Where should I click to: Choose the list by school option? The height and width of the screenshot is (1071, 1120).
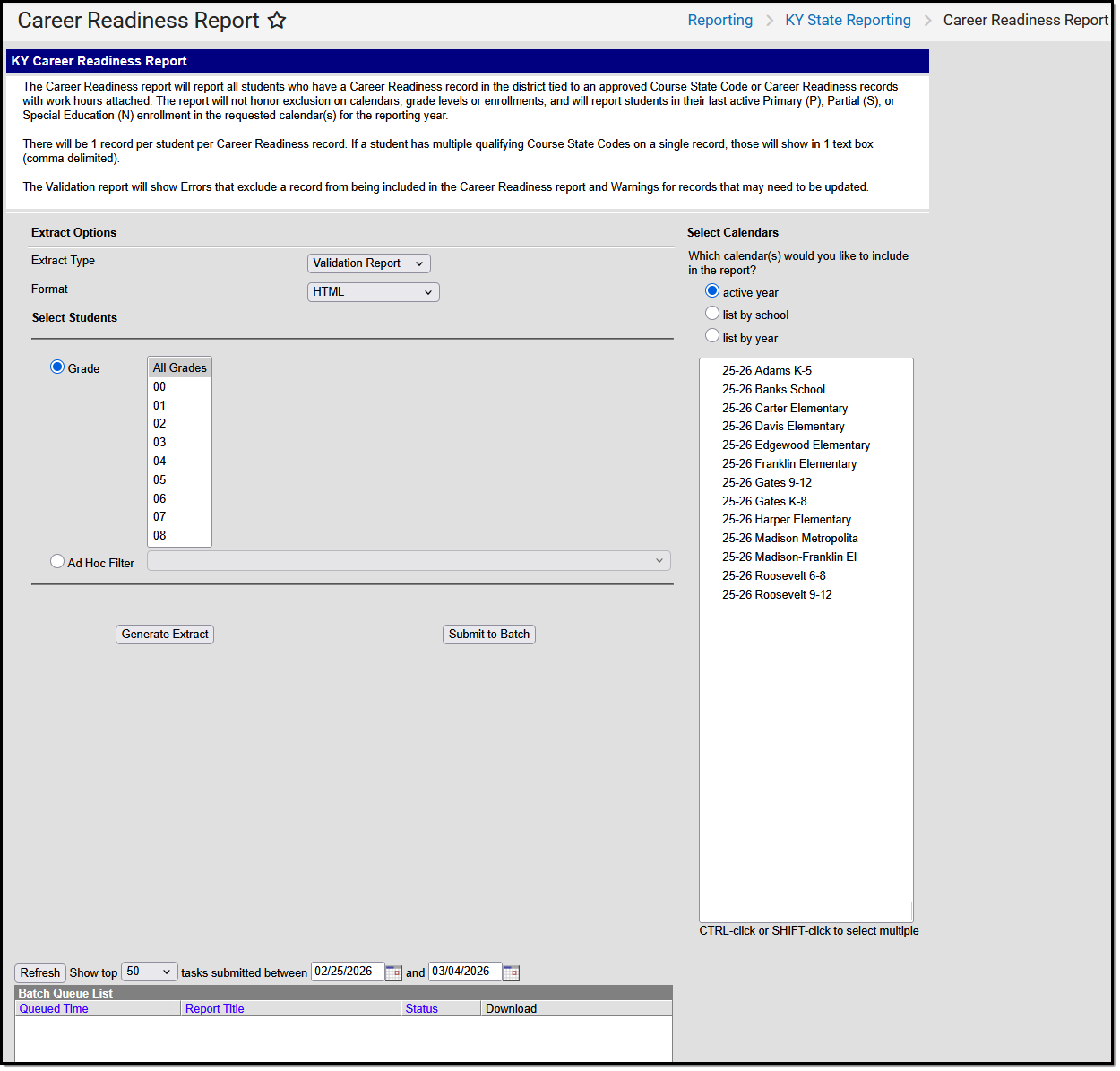coord(711,313)
